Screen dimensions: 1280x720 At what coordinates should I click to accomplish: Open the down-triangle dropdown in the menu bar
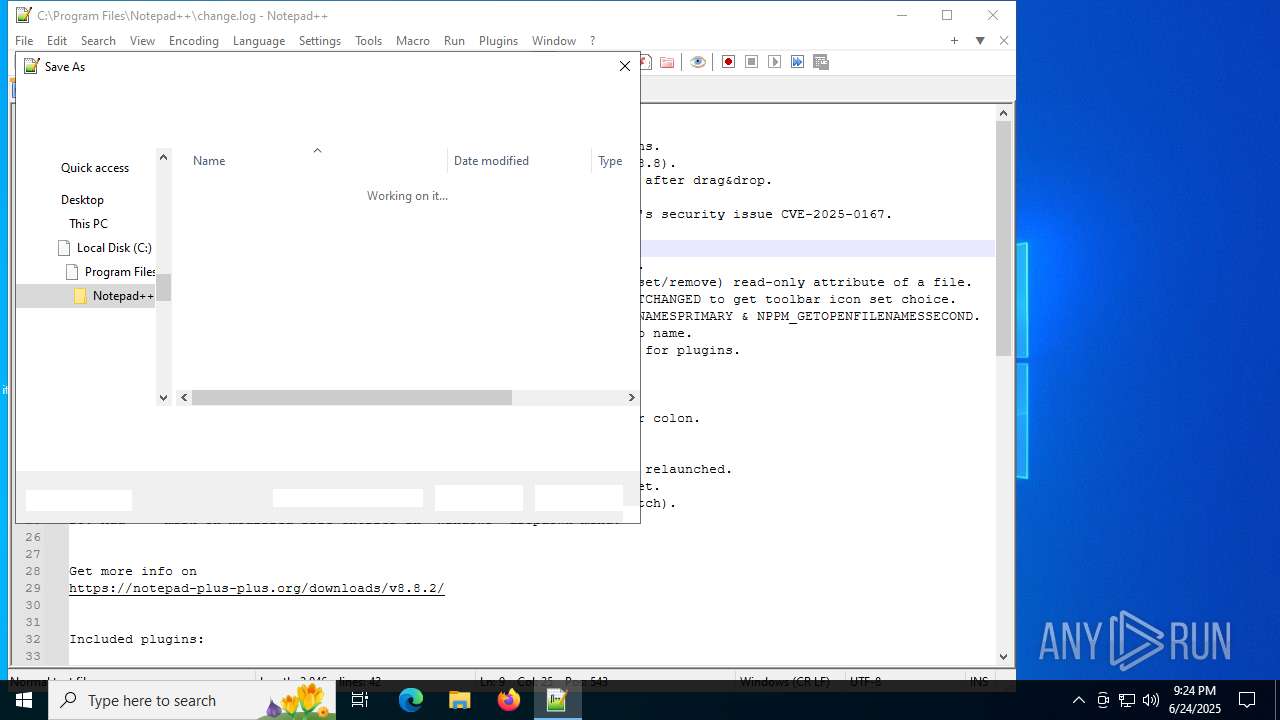(x=980, y=41)
